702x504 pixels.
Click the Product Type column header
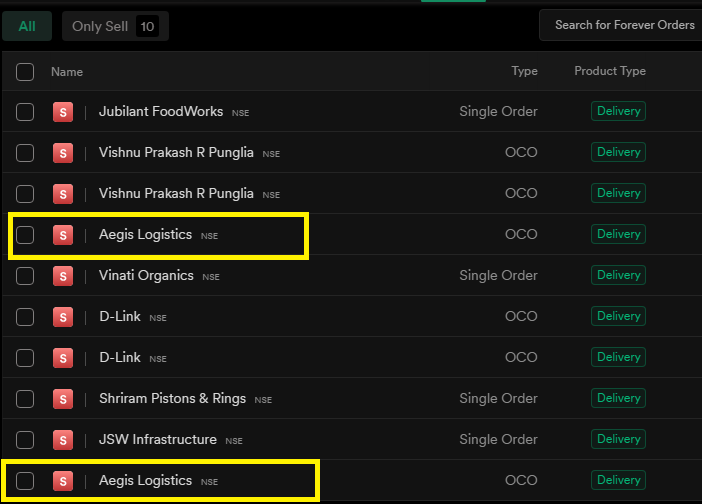pos(610,71)
